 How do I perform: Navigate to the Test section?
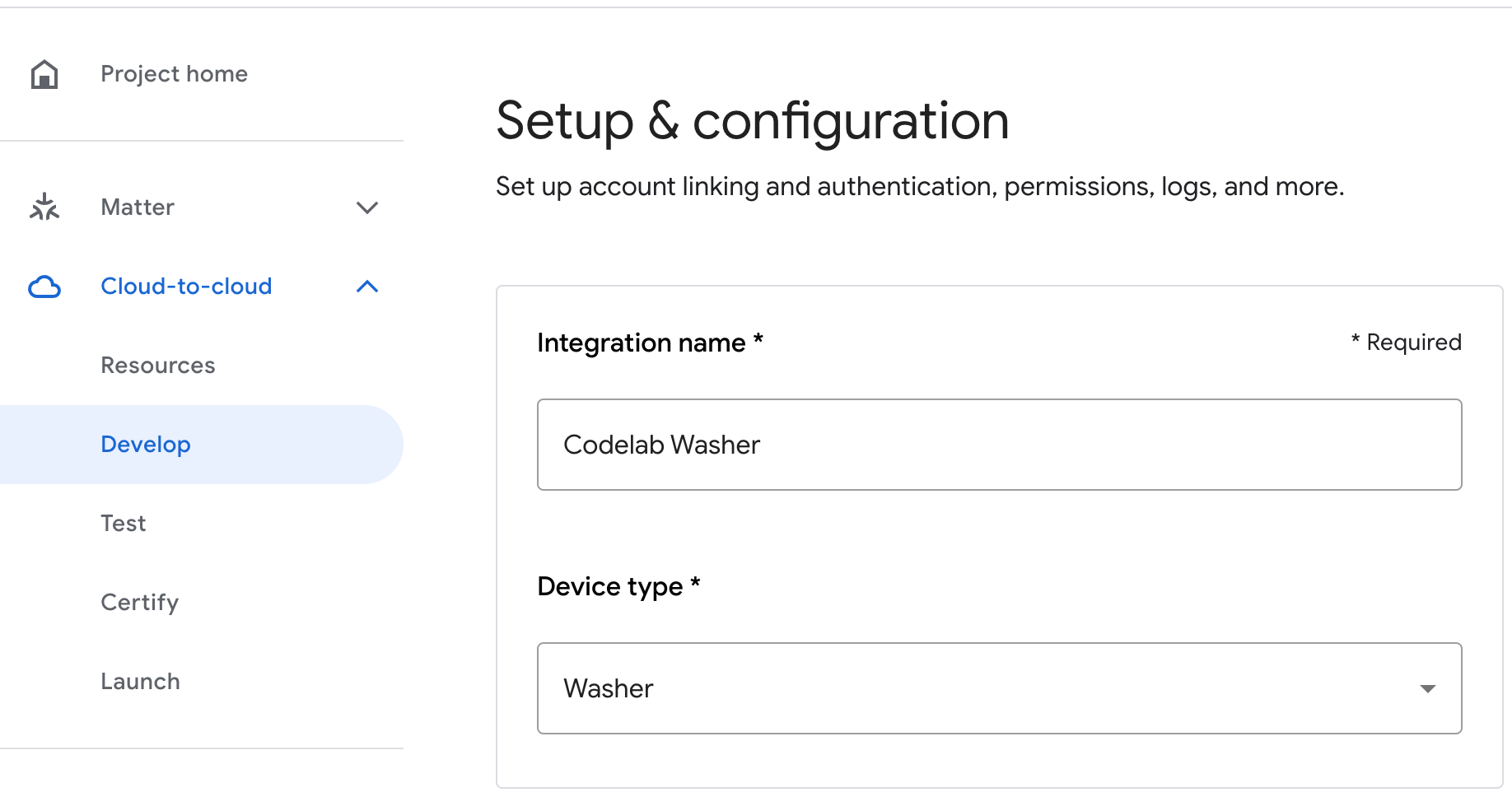(124, 524)
